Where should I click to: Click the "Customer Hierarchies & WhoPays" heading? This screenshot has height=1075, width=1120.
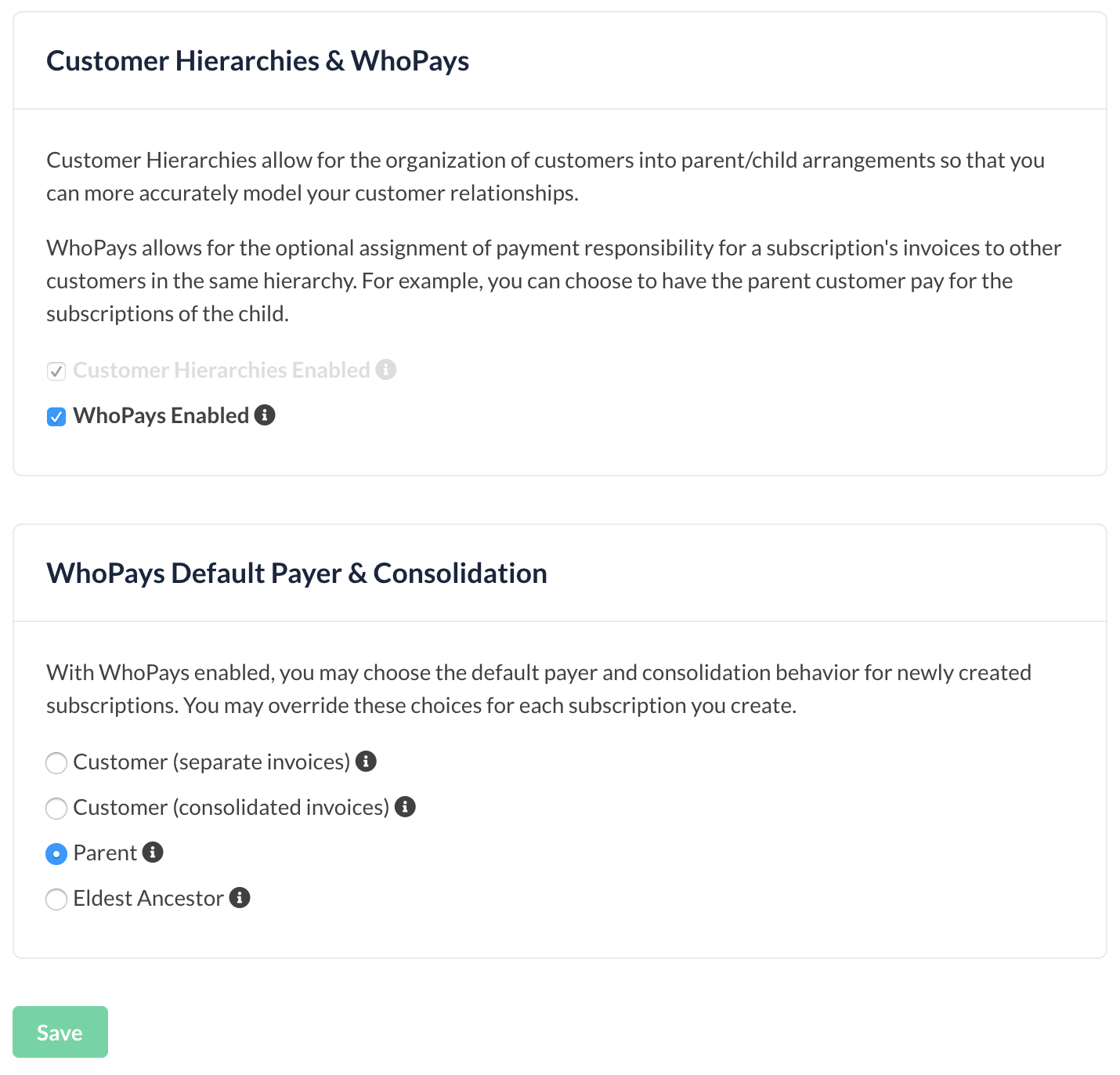click(x=258, y=61)
